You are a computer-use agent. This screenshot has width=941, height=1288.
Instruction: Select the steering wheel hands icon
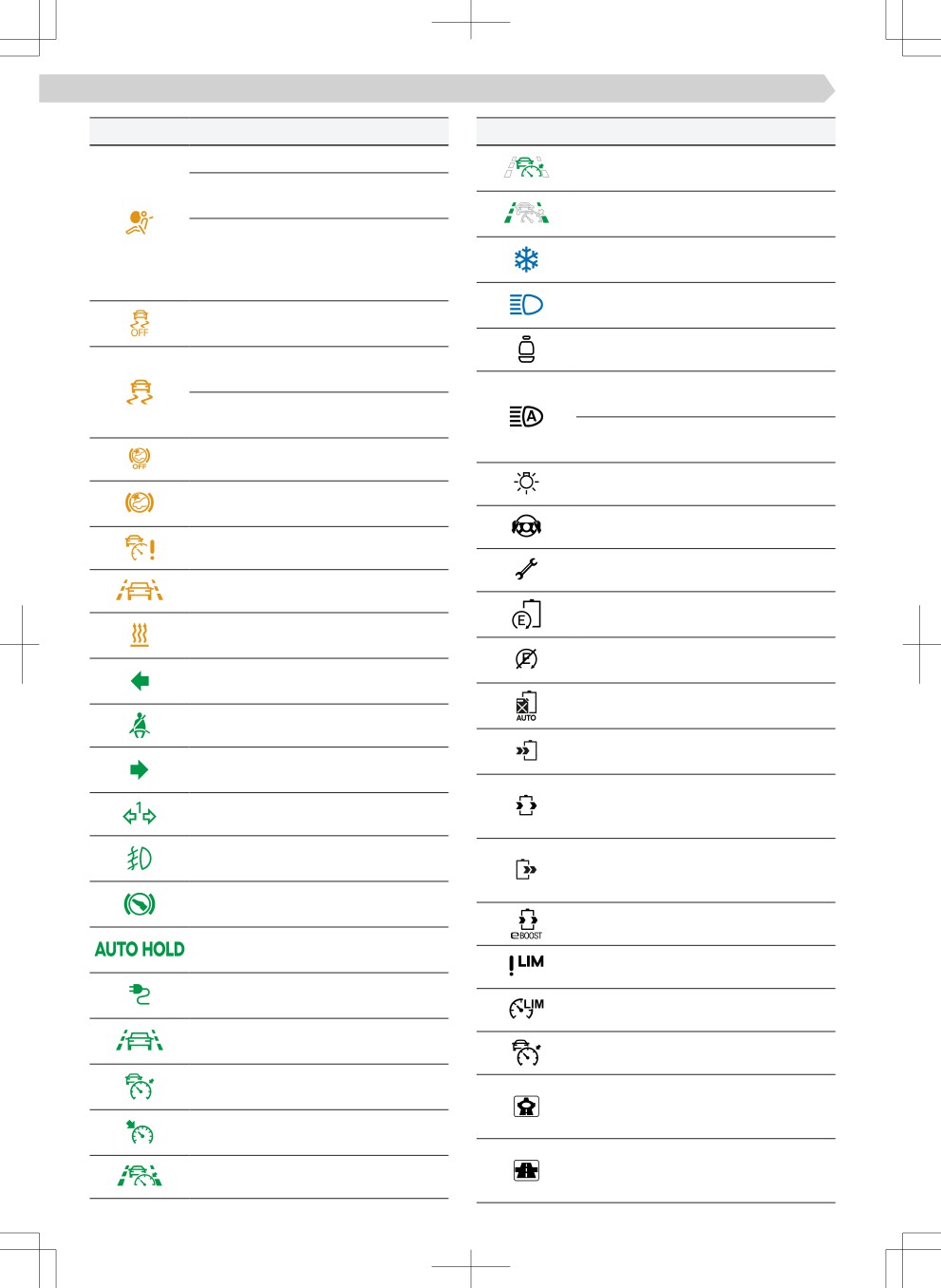(x=526, y=526)
